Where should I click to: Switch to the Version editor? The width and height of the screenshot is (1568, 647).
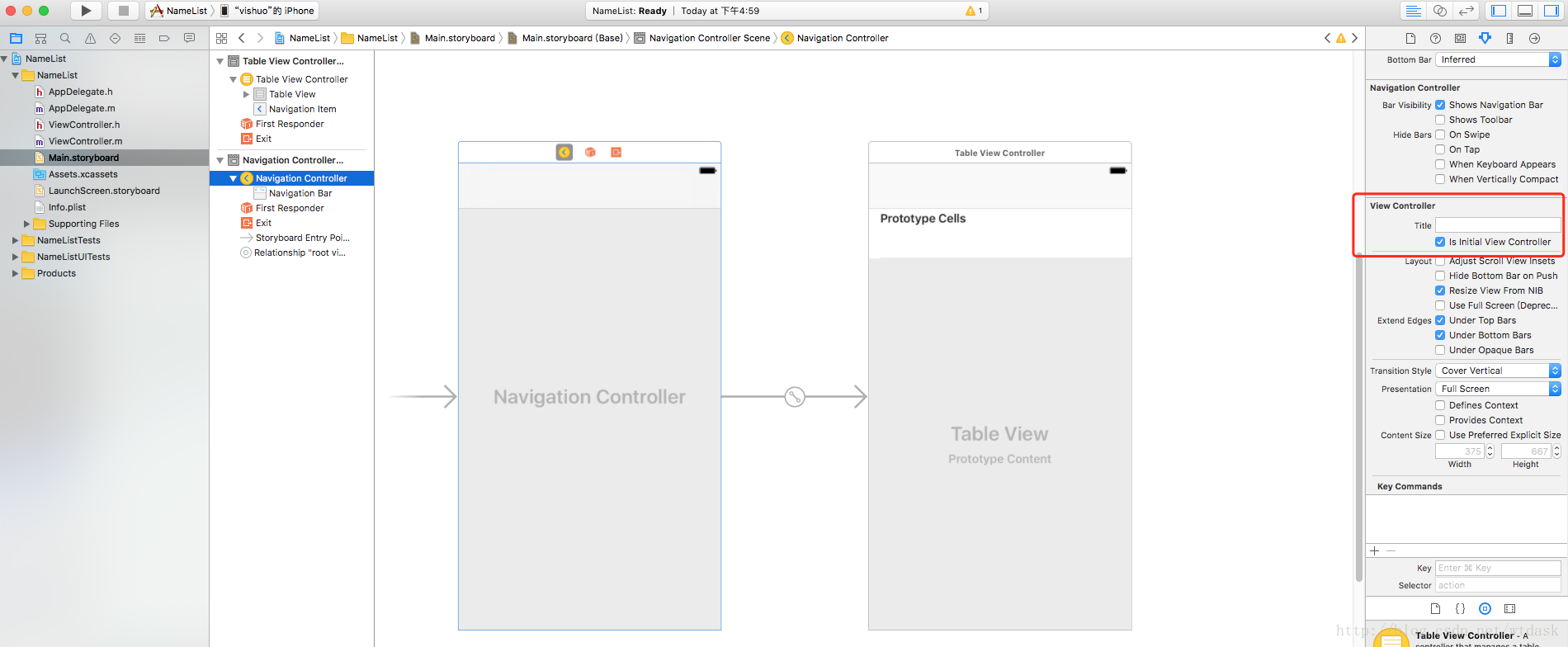(x=1466, y=11)
